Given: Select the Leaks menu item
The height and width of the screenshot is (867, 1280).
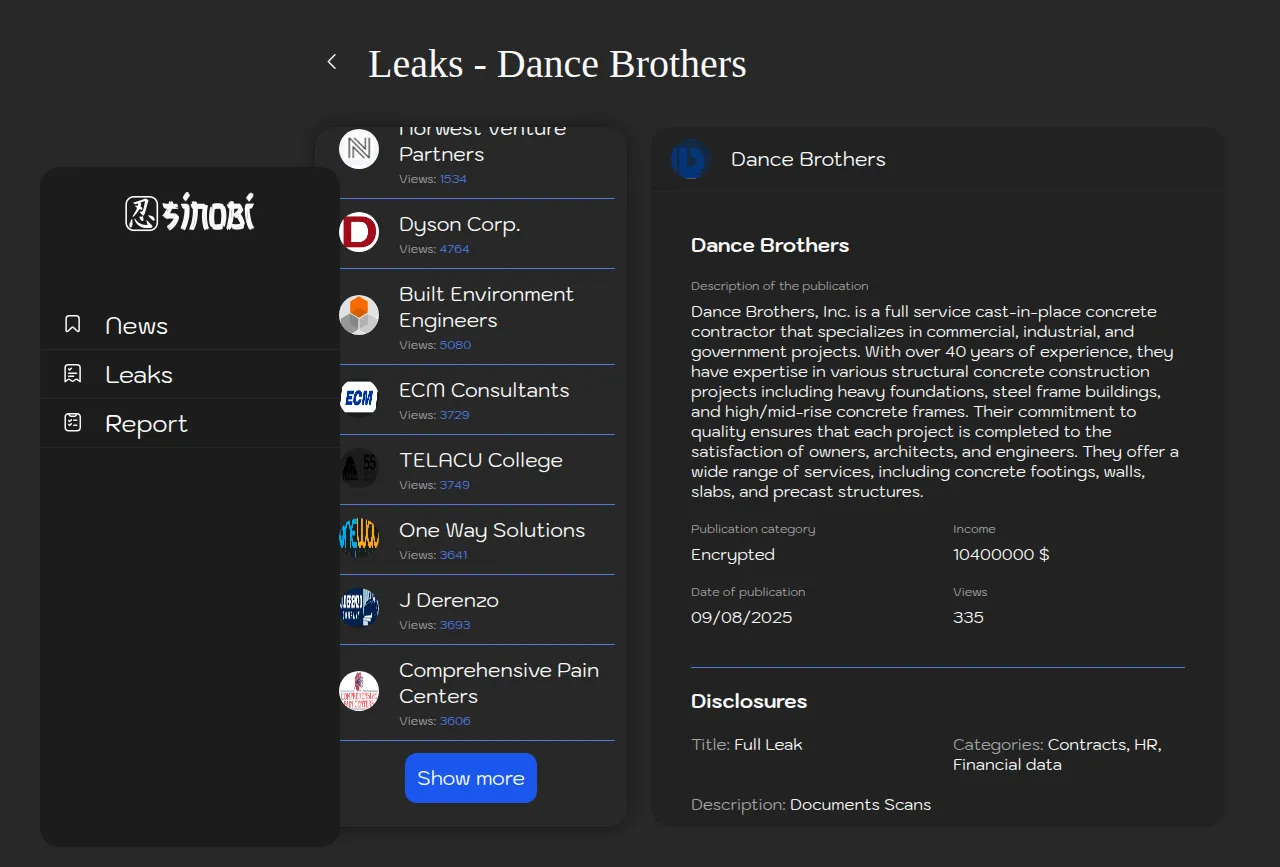Looking at the screenshot, I should [x=139, y=375].
